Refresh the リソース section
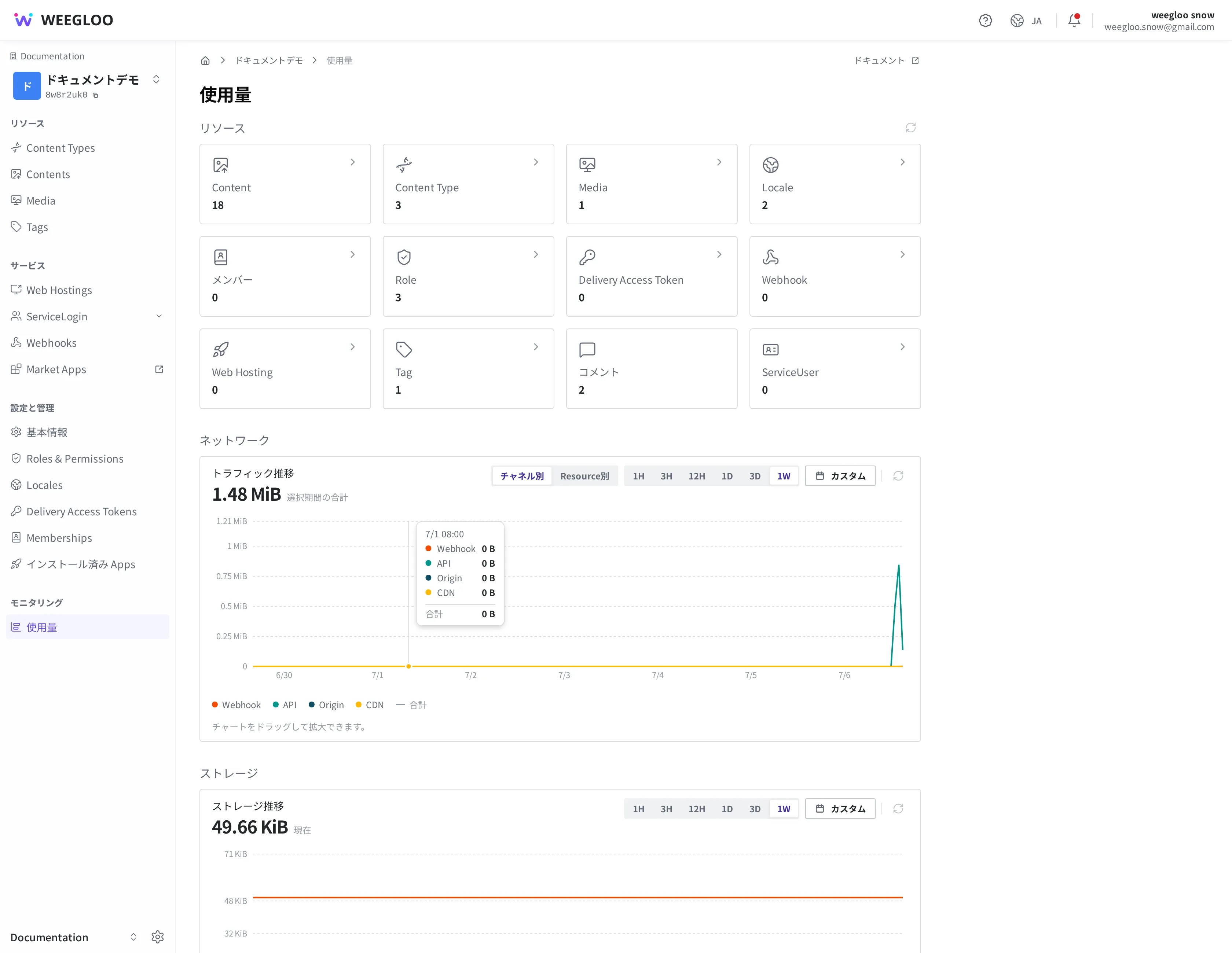This screenshot has height=953, width=1232. coord(910,128)
